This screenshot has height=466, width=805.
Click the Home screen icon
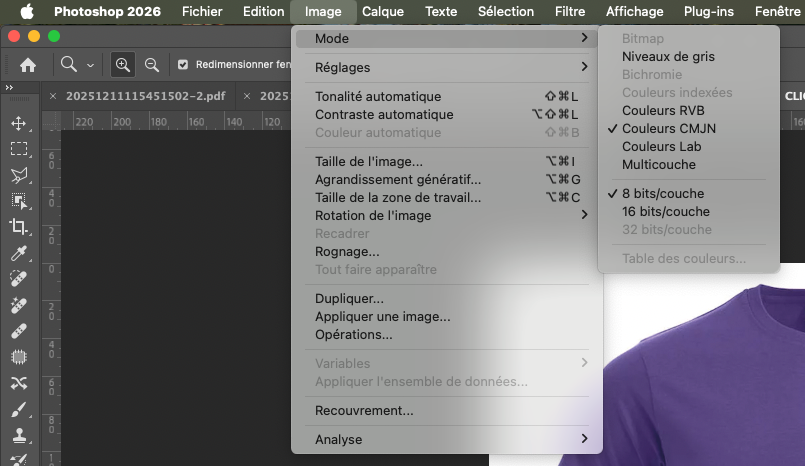point(28,65)
